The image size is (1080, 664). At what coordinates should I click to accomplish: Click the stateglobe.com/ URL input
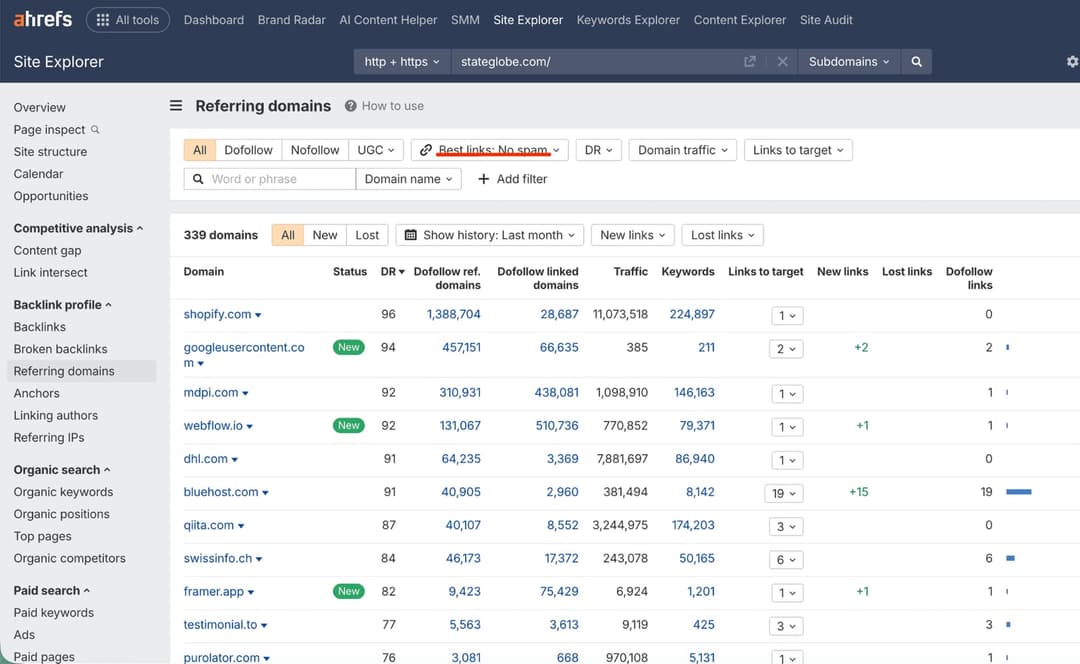coord(596,61)
